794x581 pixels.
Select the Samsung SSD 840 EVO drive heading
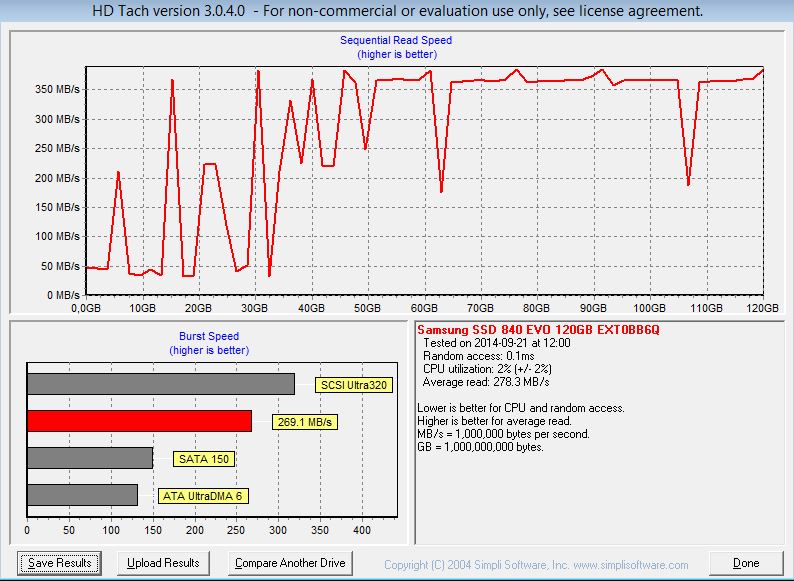pyautogui.click(x=538, y=330)
